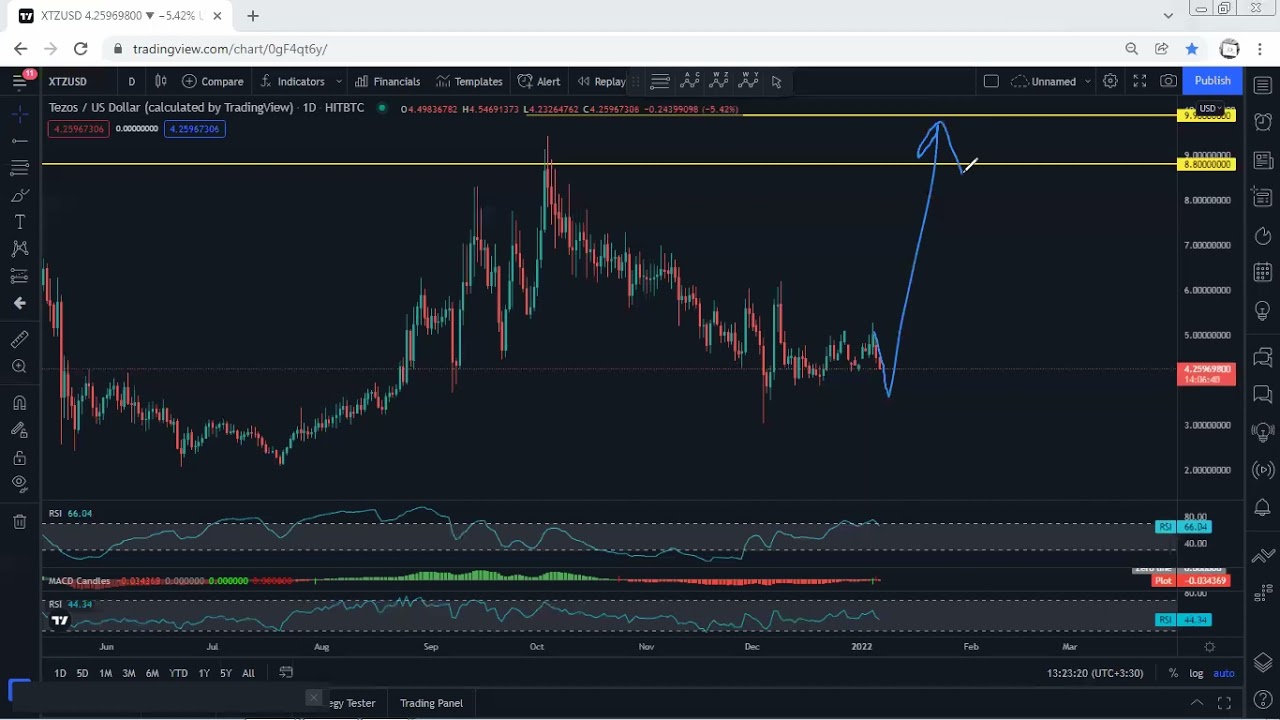Image resolution: width=1280 pixels, height=720 pixels.
Task: Open the Financials menu
Action: pos(387,81)
